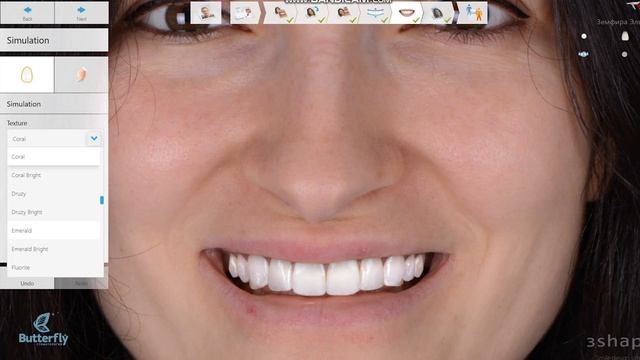Click the Simulation section header
Screen dimensions: 640x360
pyautogui.click(x=54, y=104)
